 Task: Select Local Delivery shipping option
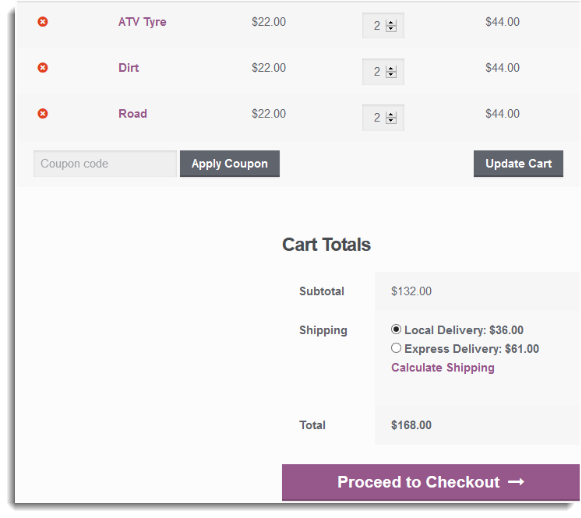(396, 329)
